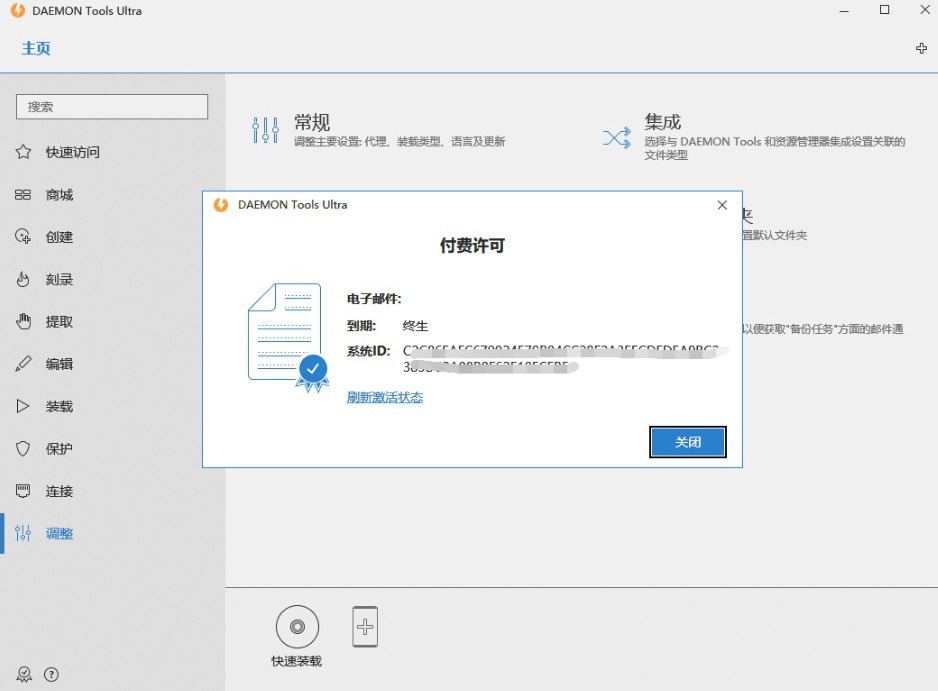Viewport: 938px width, 691px height.
Task: Open 集成 integration settings heading
Action: tap(662, 122)
